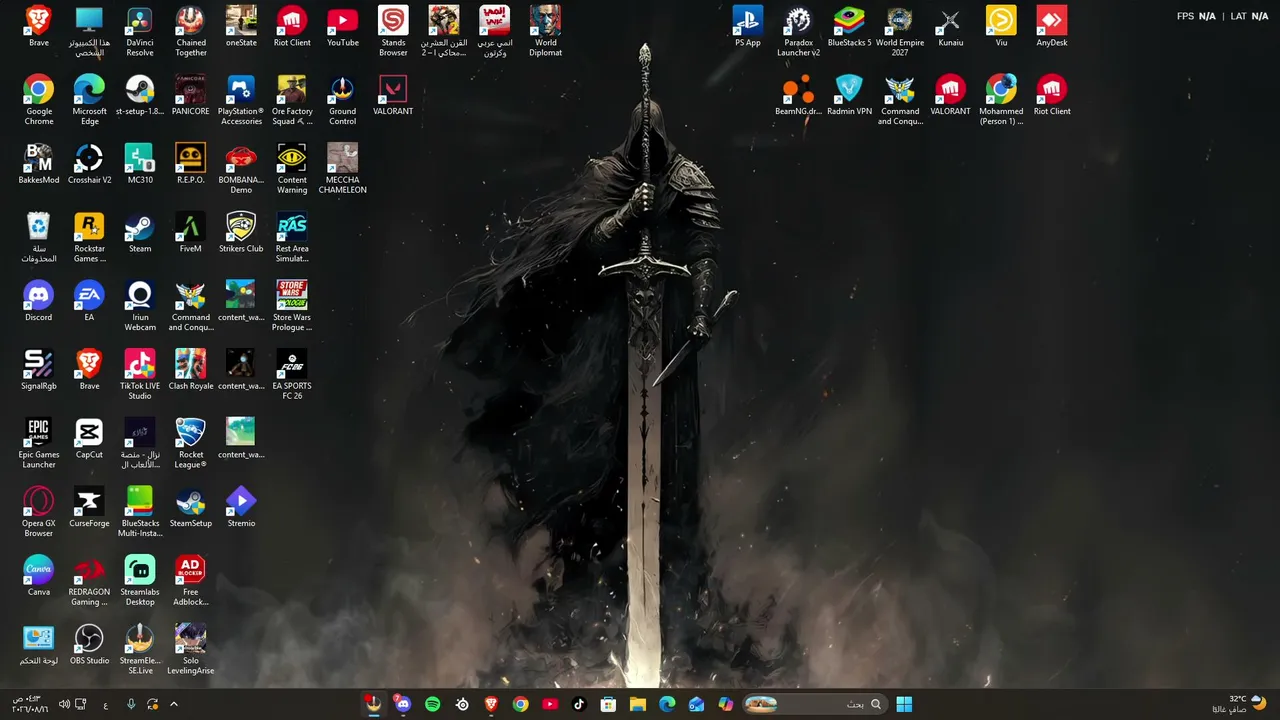The height and width of the screenshot is (720, 1280).
Task: Open the SignalRgb shortcut
Action: (38, 371)
